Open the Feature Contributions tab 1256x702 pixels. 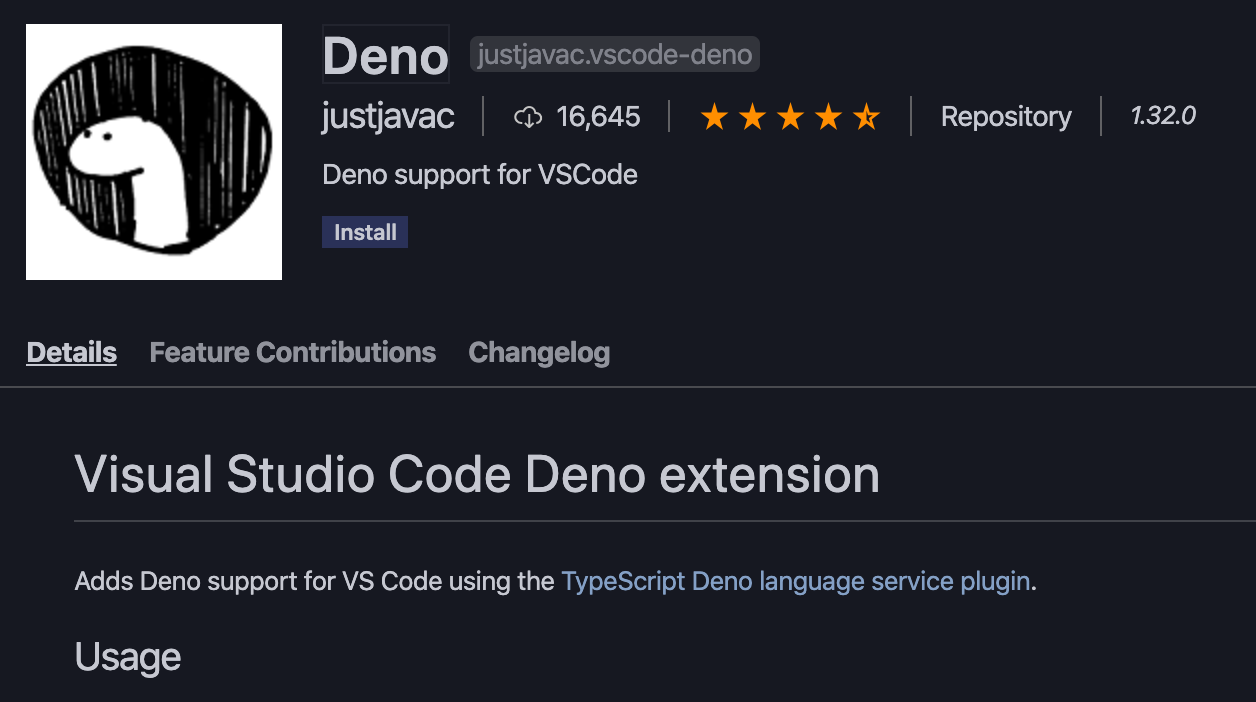(x=293, y=352)
